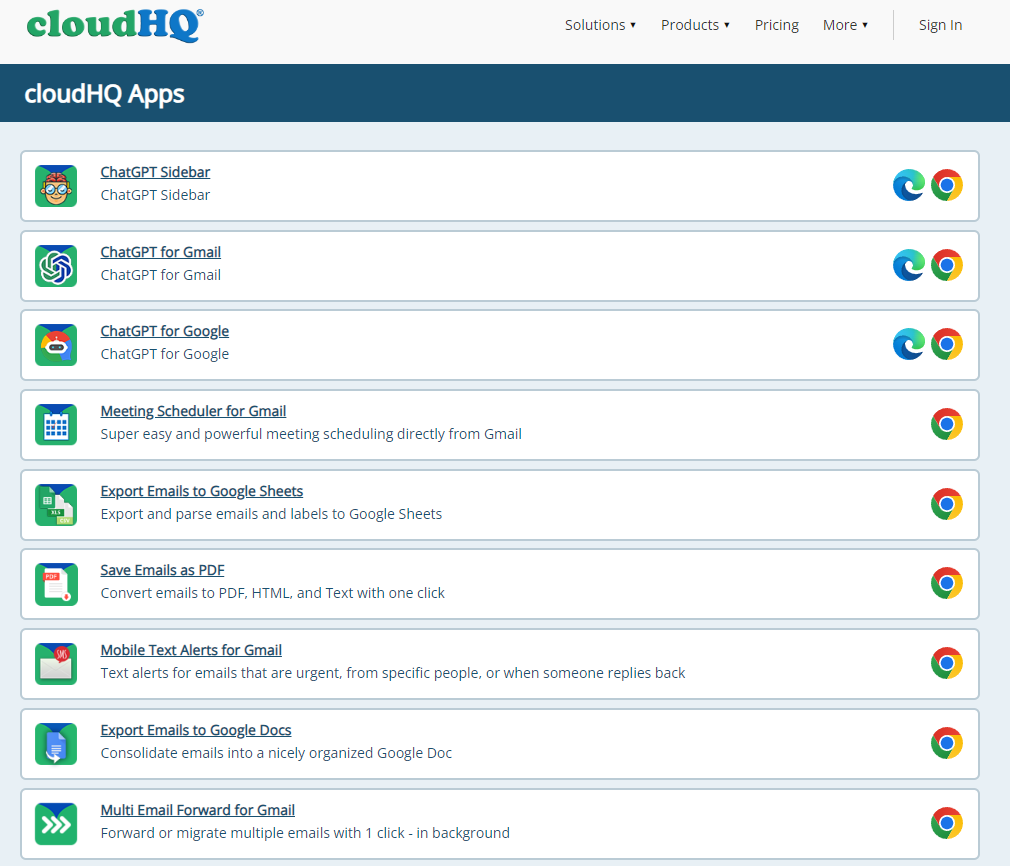The width and height of the screenshot is (1010, 866).
Task: Click the Save Emails as PDF app icon
Action: click(x=56, y=584)
